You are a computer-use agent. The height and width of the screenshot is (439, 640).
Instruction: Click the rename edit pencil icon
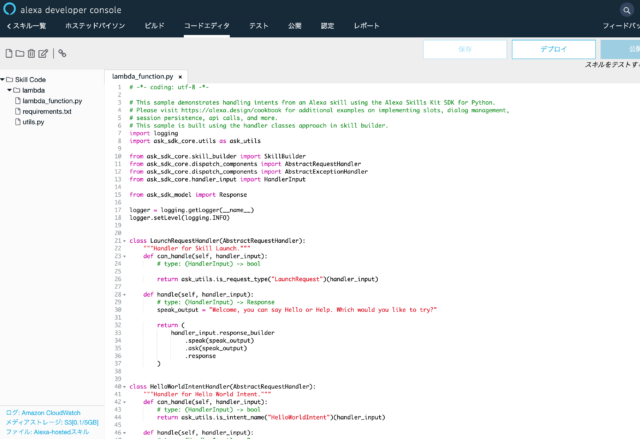coord(43,53)
